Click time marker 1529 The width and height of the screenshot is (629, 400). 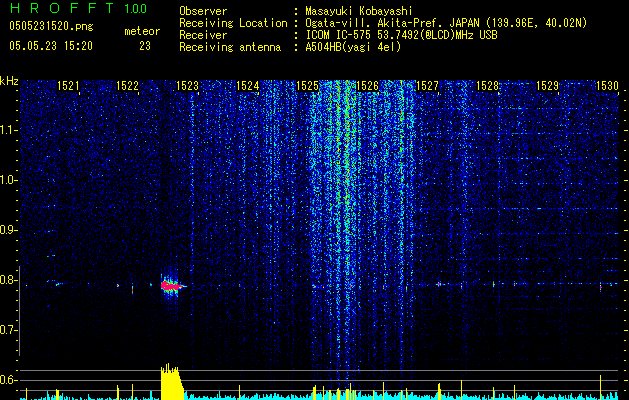pos(547,86)
